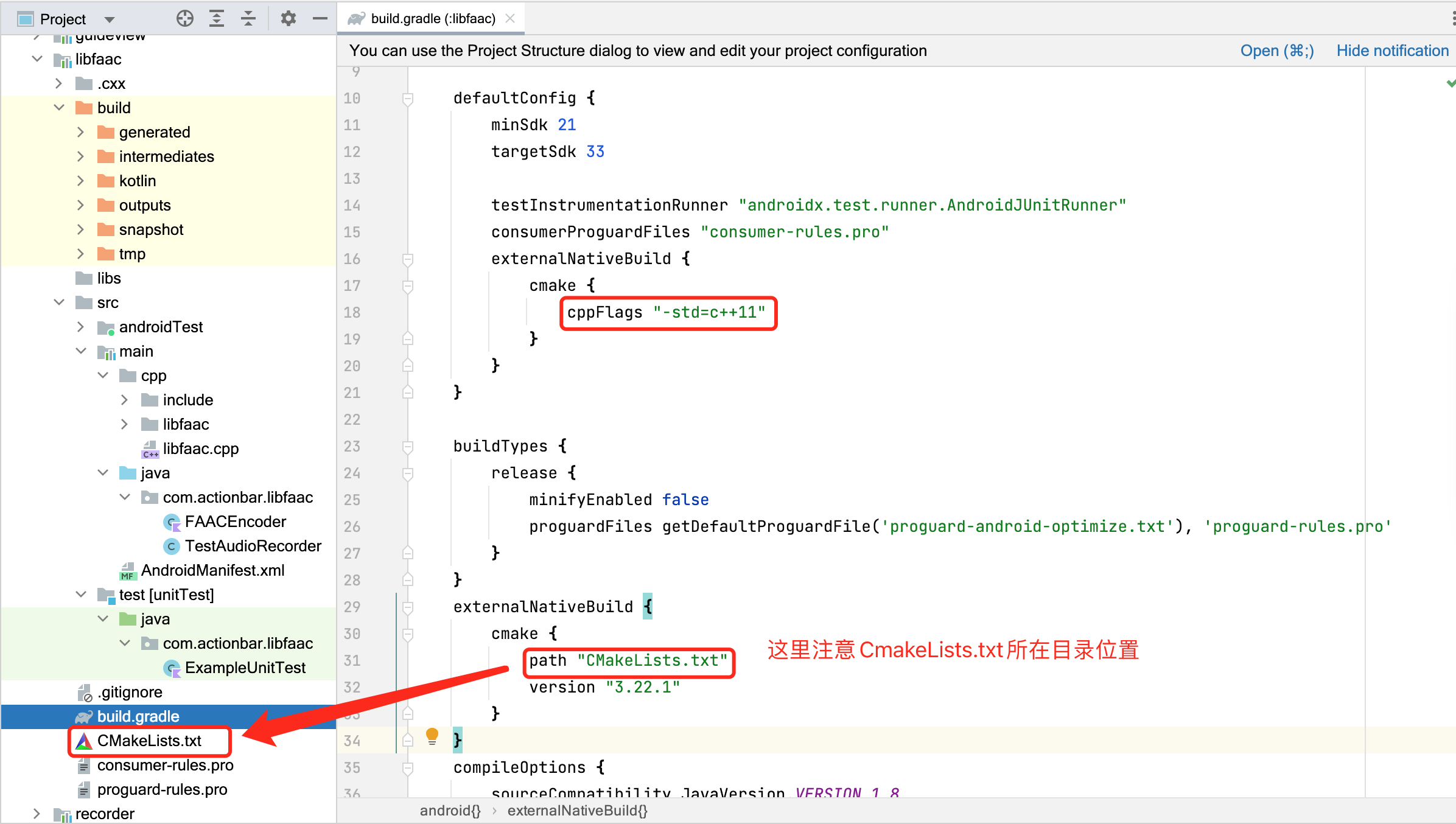The width and height of the screenshot is (1456, 824).
Task: Click the Gradle elephant icon on the editor tab
Action: (355, 18)
